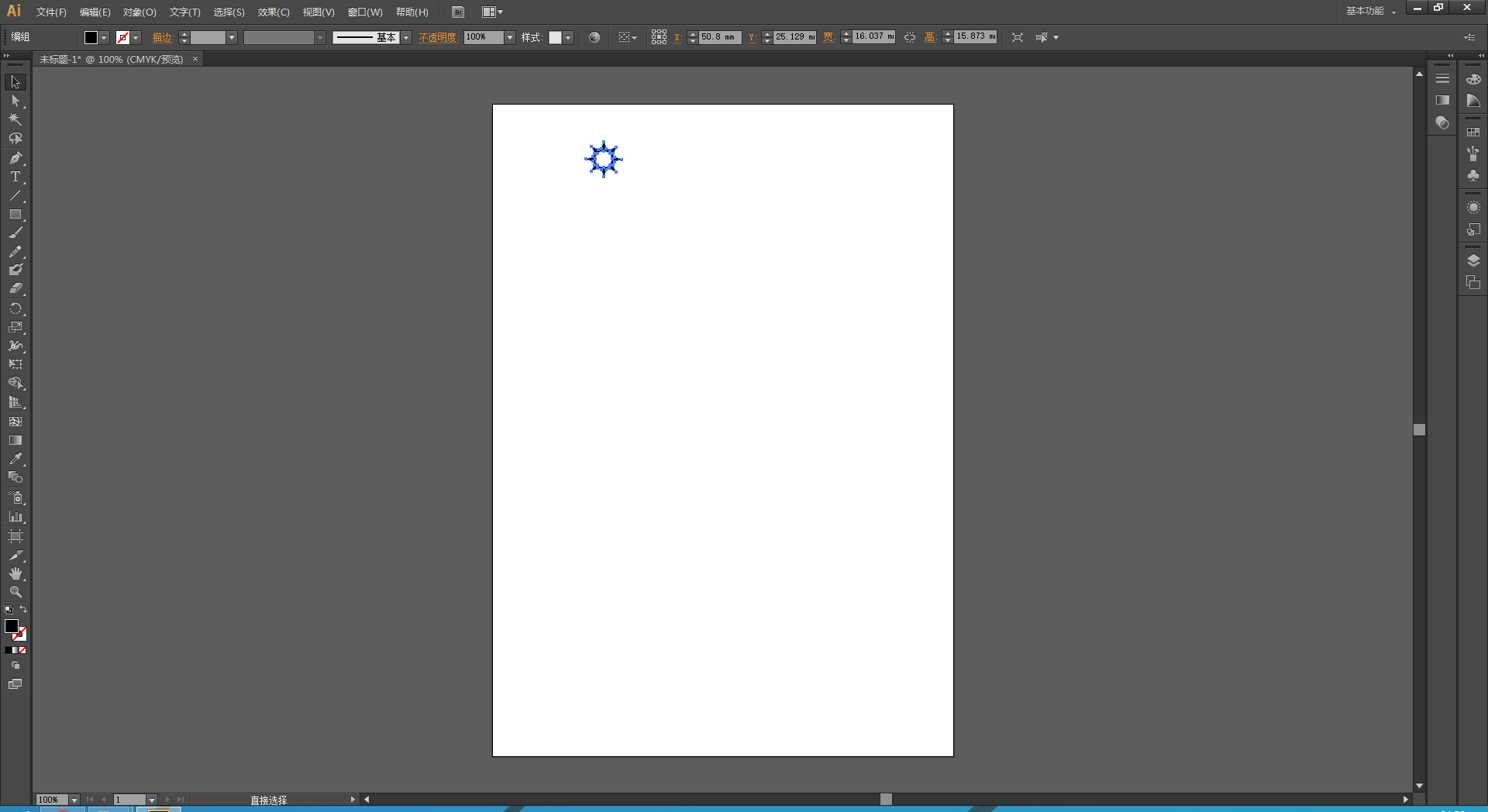Click the X position field 50.8 mm
The image size is (1488, 812).
(x=720, y=37)
